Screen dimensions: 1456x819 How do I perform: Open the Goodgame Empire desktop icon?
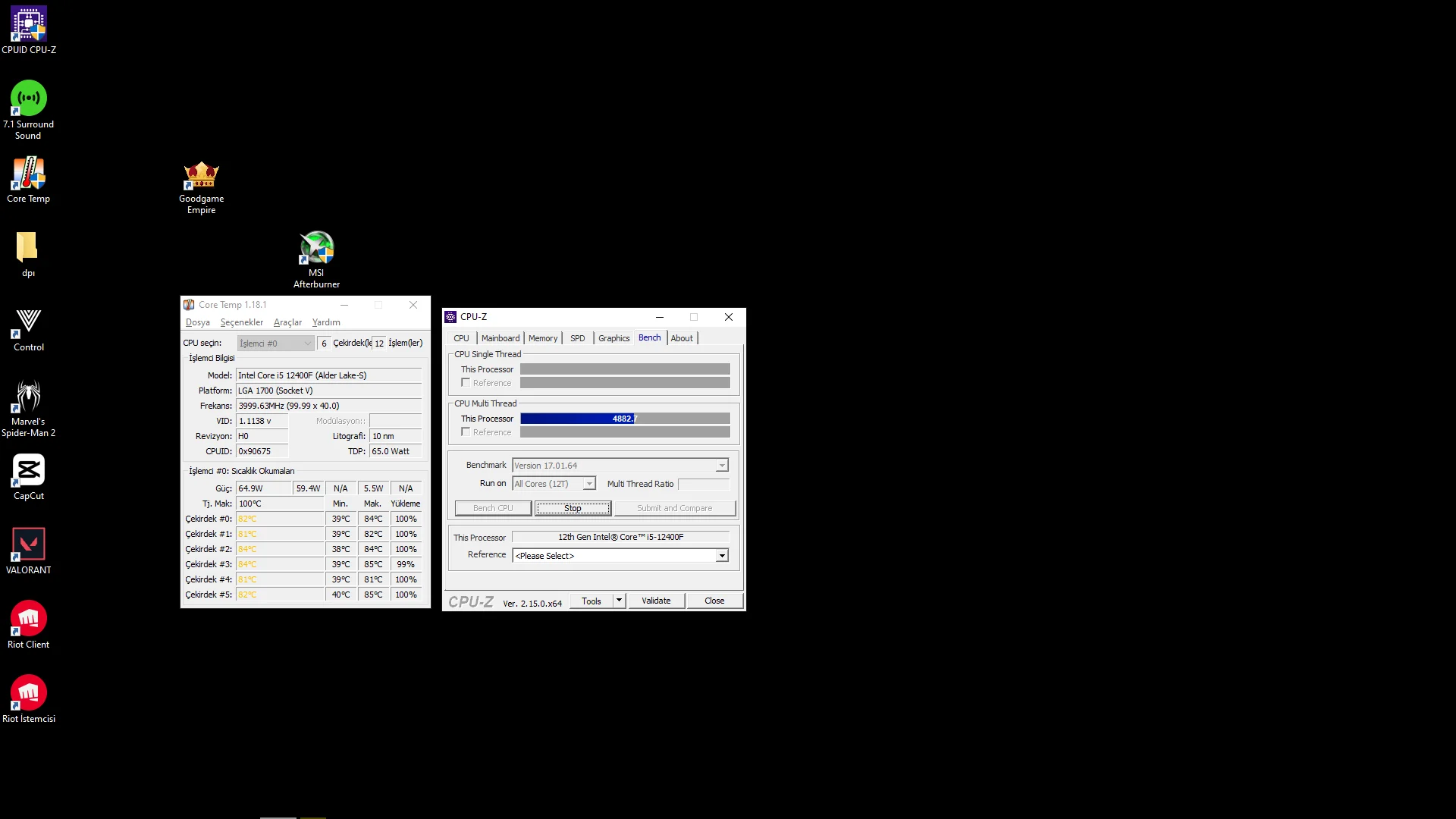[201, 176]
